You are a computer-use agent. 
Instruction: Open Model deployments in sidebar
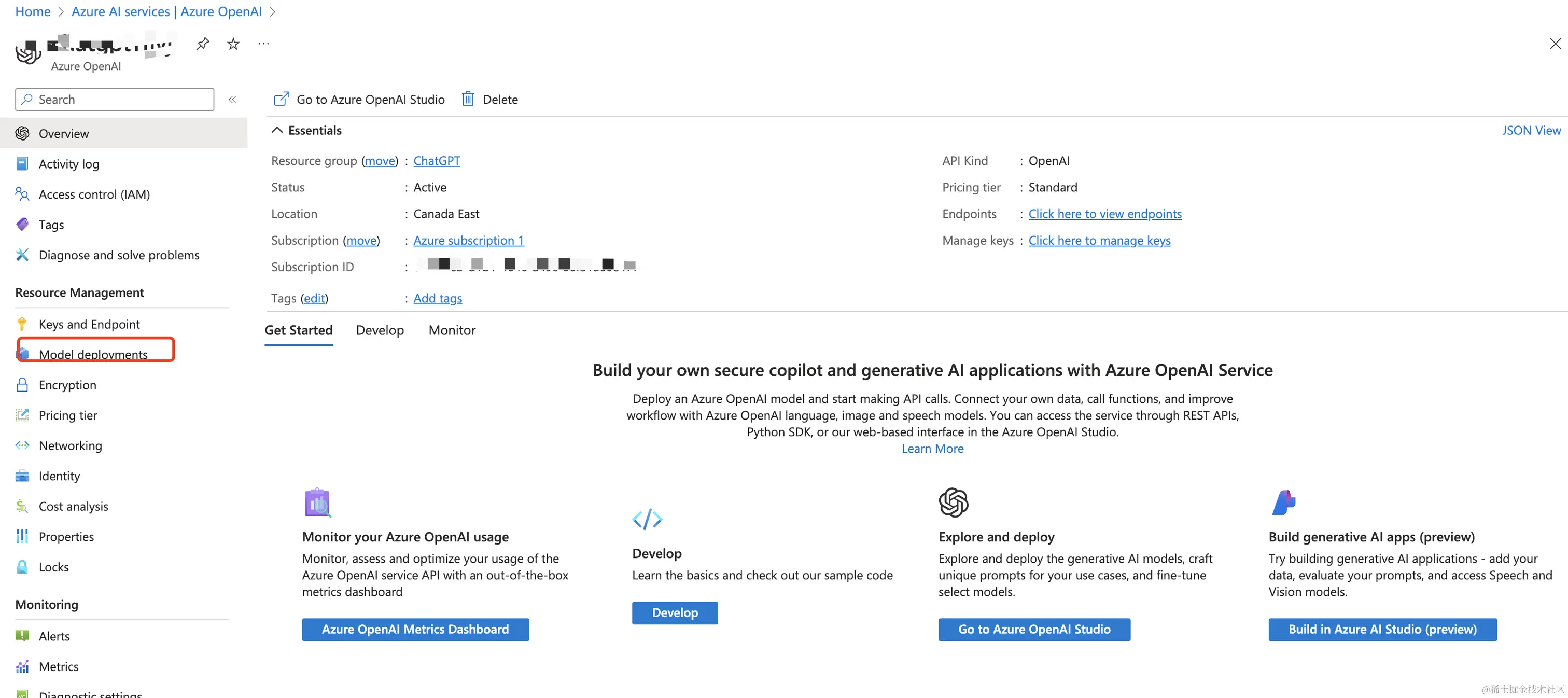pos(93,354)
